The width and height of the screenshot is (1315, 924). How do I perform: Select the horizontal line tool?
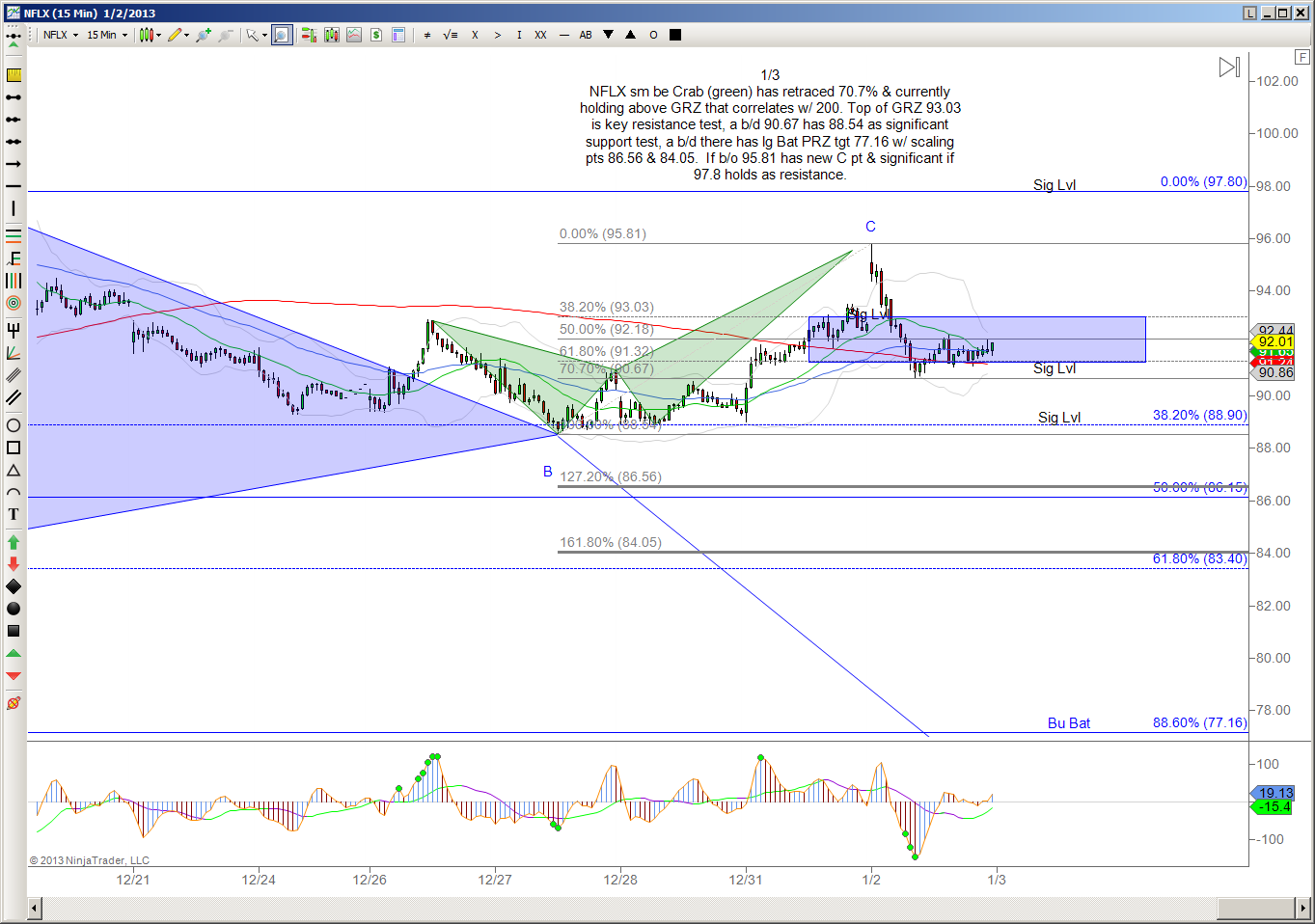coord(14,186)
